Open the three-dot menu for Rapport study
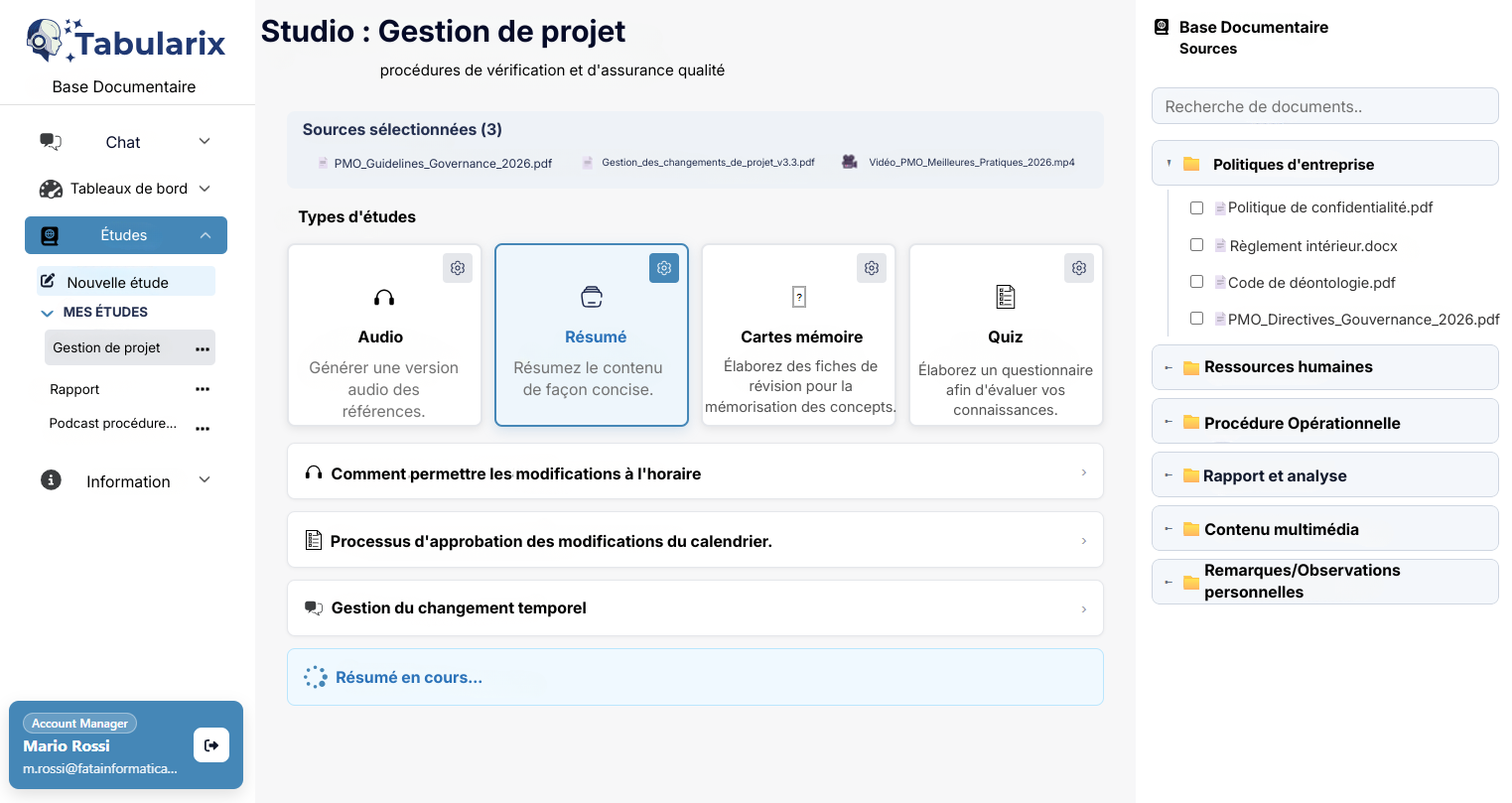Image resolution: width=1512 pixels, height=803 pixels. click(203, 389)
